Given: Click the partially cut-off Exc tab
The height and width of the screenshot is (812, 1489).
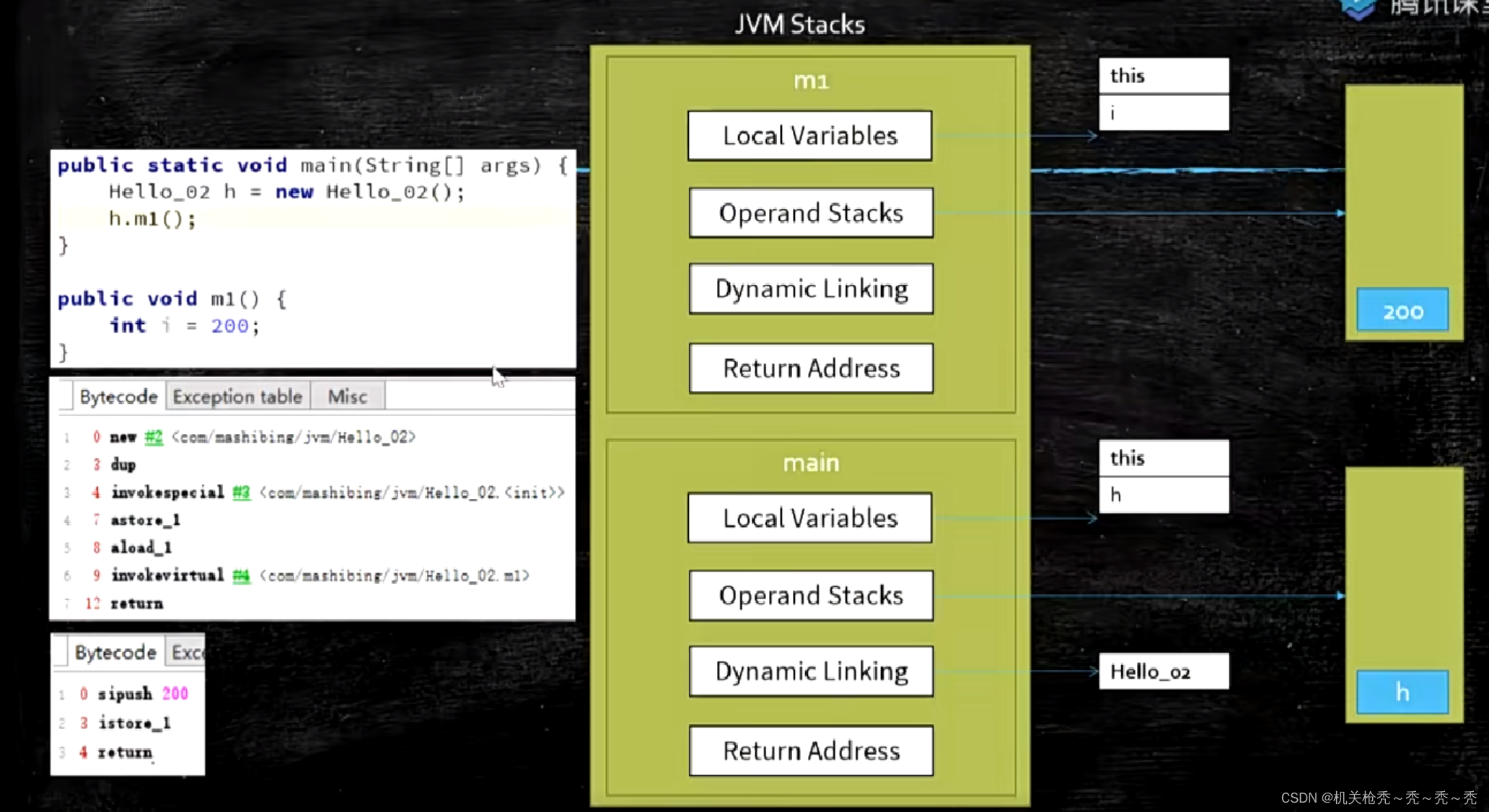Looking at the screenshot, I should pos(187,653).
